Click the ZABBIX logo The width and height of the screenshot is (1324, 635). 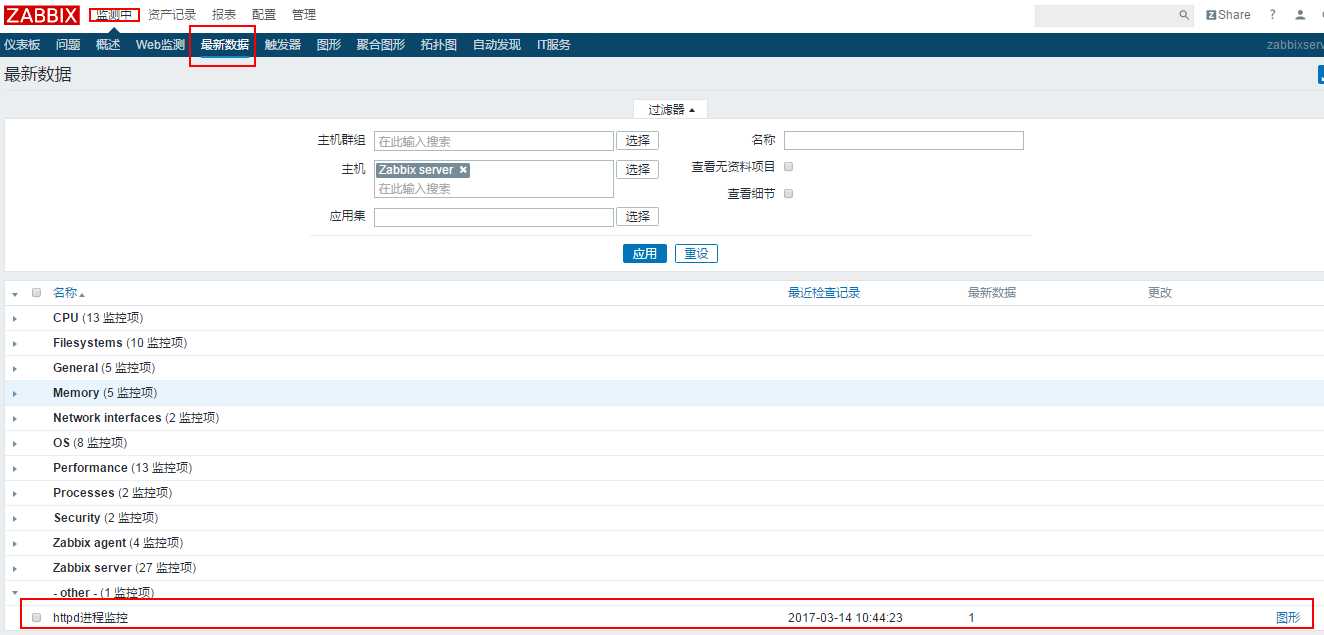pos(42,15)
